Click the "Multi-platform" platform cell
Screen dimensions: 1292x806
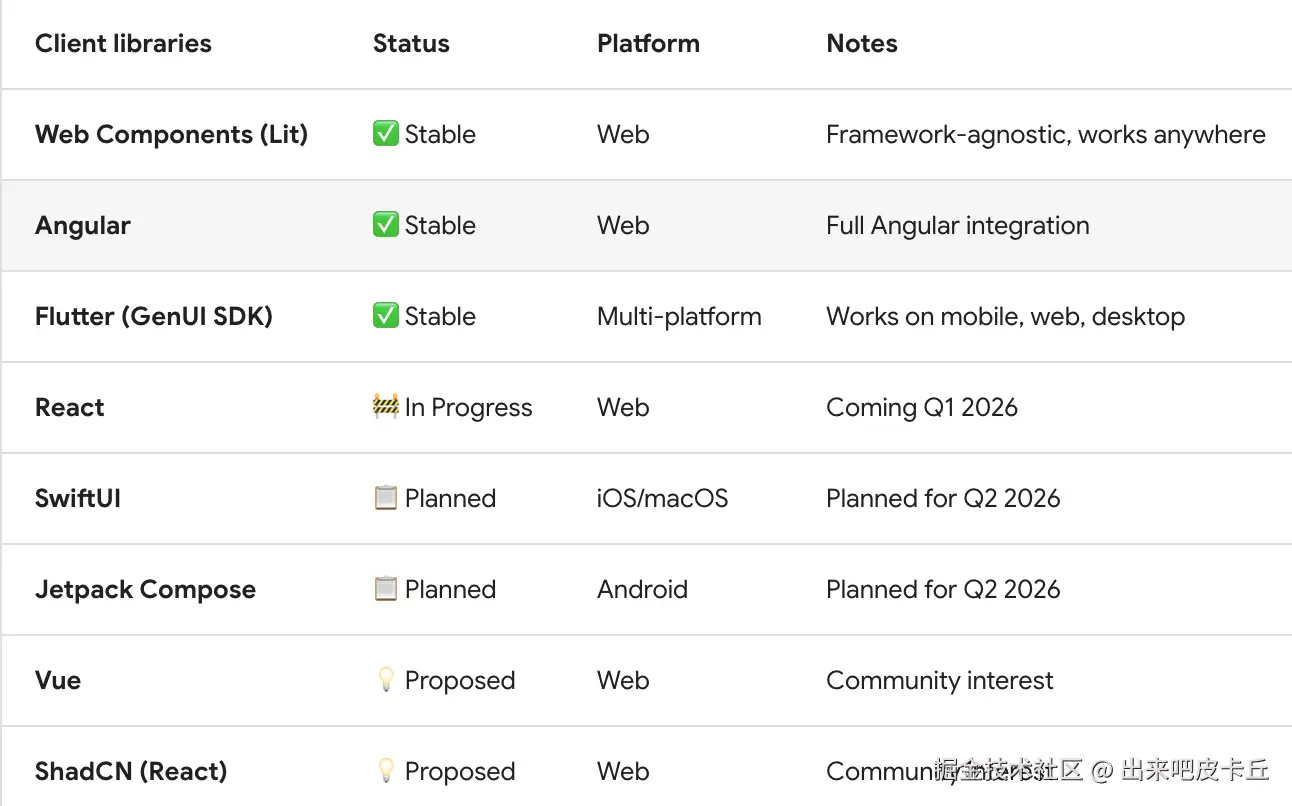pyautogui.click(x=679, y=316)
